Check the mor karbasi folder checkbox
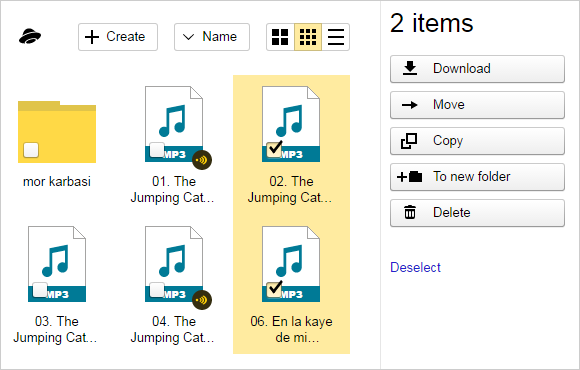The image size is (580, 370). [31, 150]
